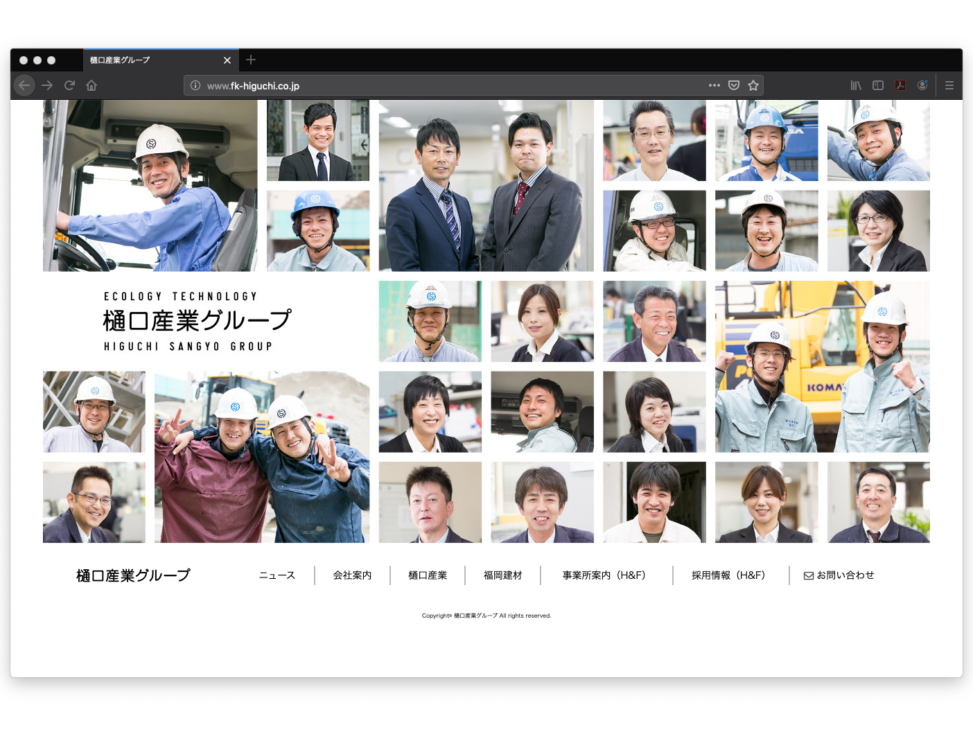Open the page actions three-dot menu
973x730 pixels.
714,86
